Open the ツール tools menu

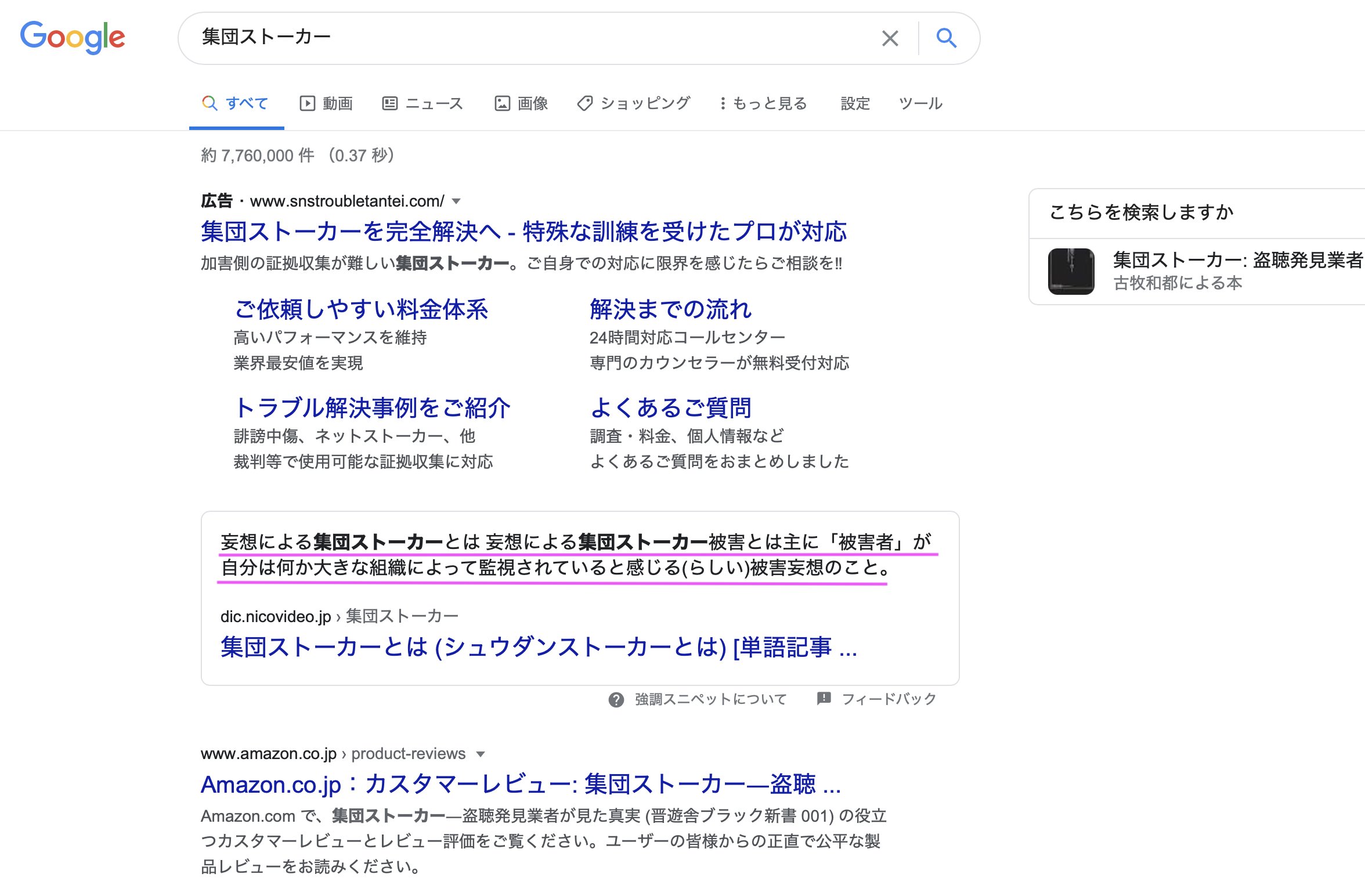click(x=920, y=103)
